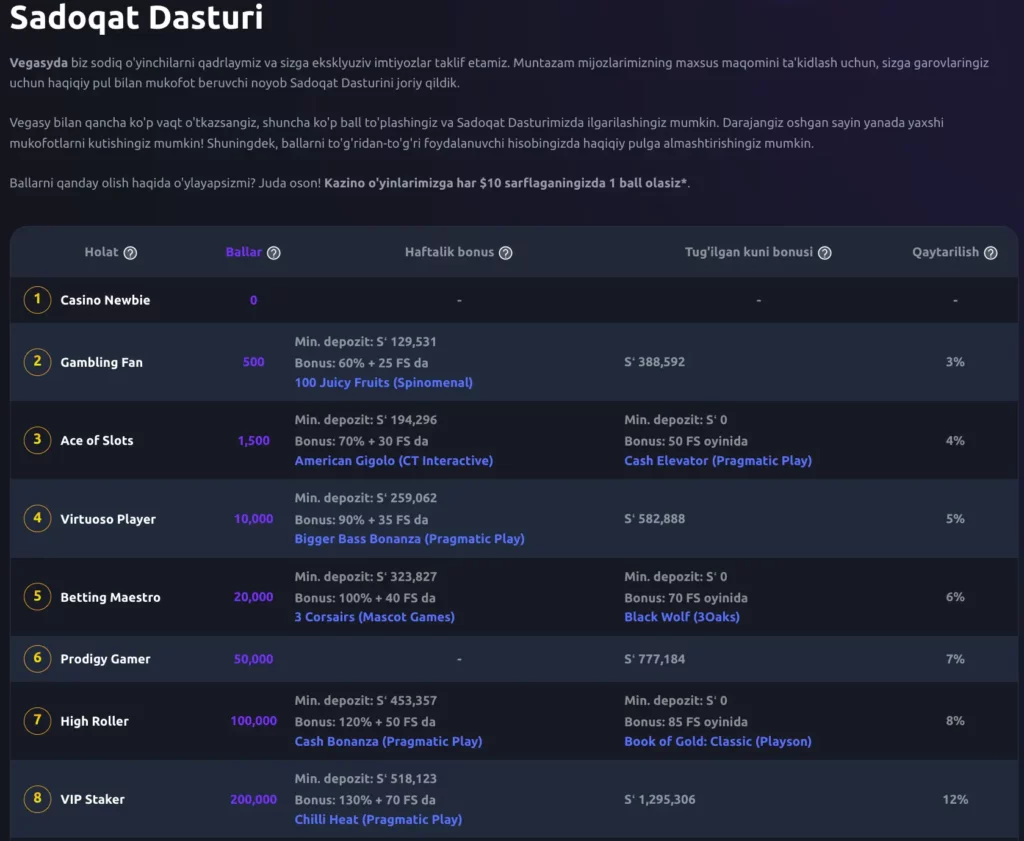
Task: Open the 100 Juicy Fruits (Spinomenal) link
Action: (383, 382)
